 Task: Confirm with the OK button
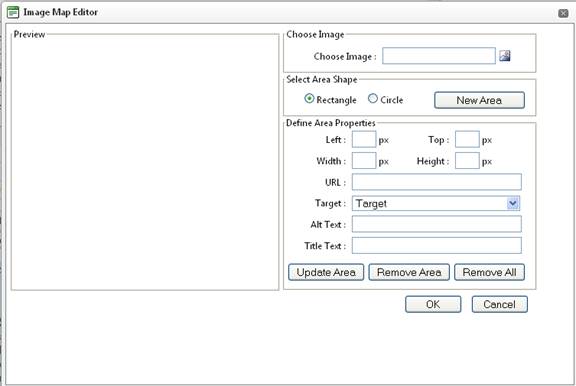(433, 304)
